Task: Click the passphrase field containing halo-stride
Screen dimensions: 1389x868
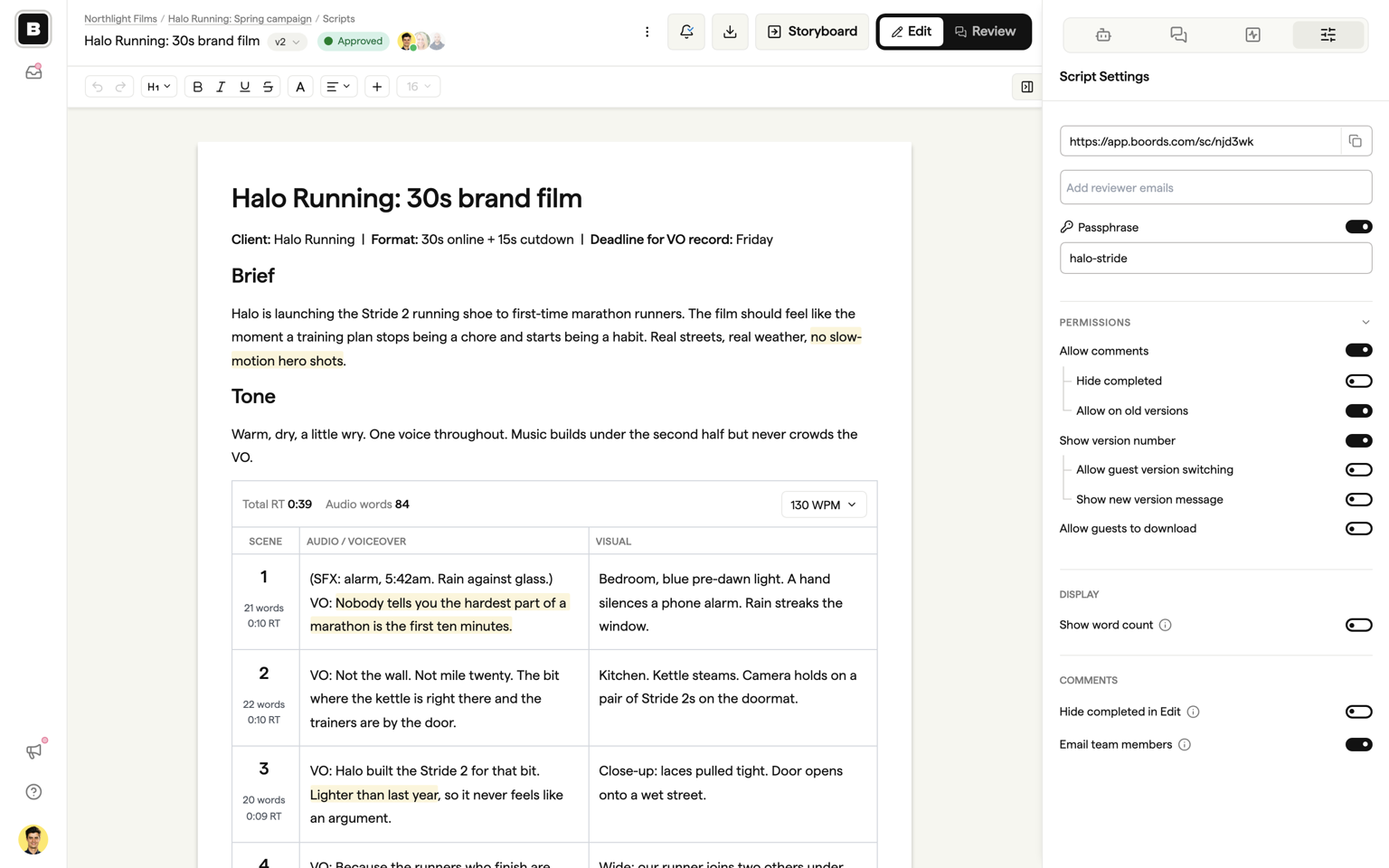Action: pos(1215,259)
